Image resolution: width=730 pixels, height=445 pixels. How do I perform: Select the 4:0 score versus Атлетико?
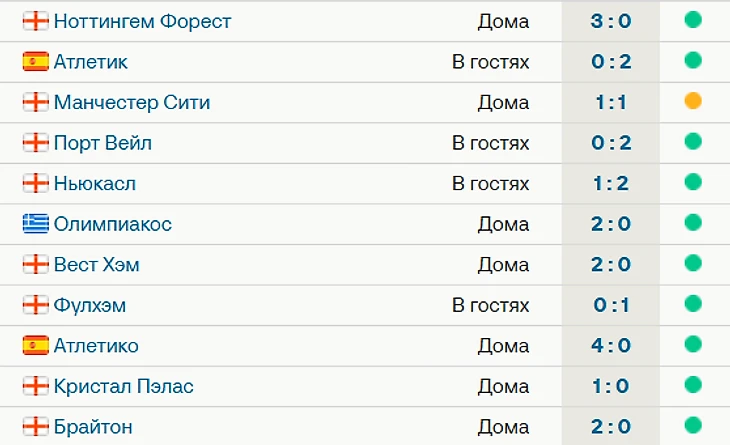coord(611,345)
